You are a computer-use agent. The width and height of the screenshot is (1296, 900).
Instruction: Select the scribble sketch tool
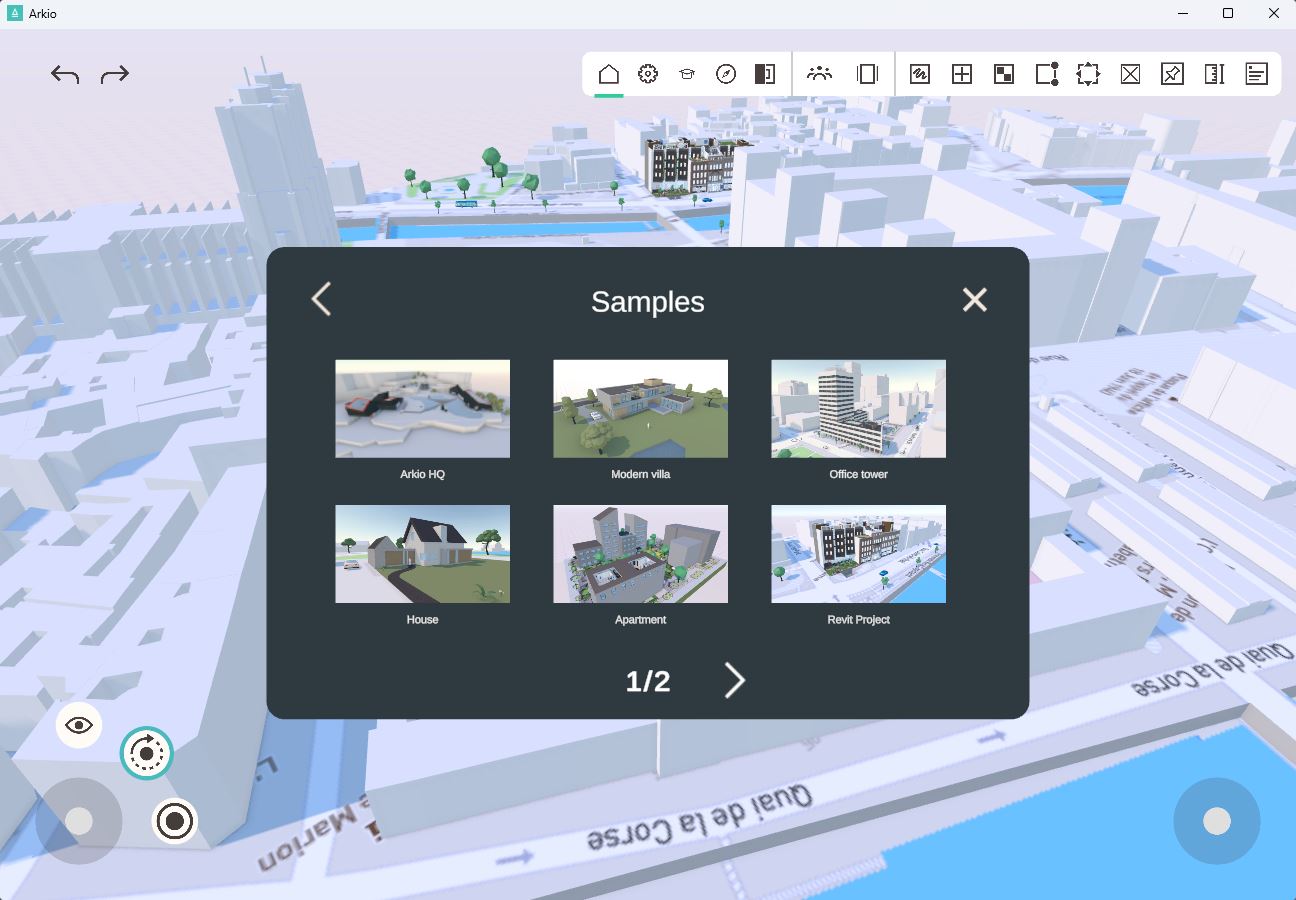coord(920,74)
